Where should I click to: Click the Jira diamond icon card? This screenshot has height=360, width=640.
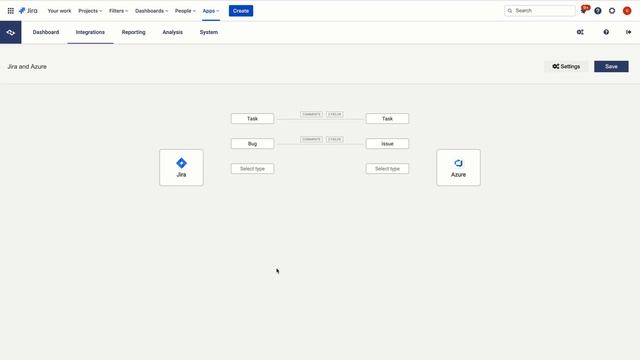(x=181, y=168)
